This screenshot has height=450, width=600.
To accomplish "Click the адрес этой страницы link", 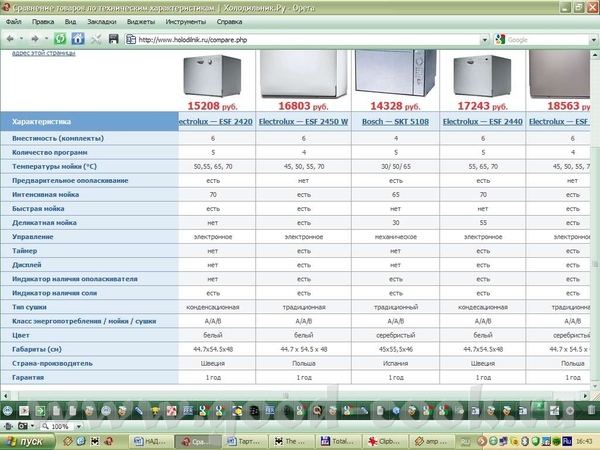I will click(44, 53).
